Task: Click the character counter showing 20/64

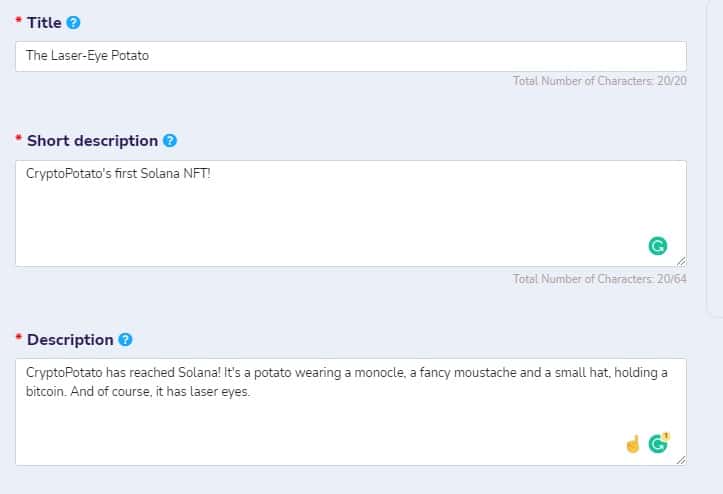Action: click(x=600, y=279)
